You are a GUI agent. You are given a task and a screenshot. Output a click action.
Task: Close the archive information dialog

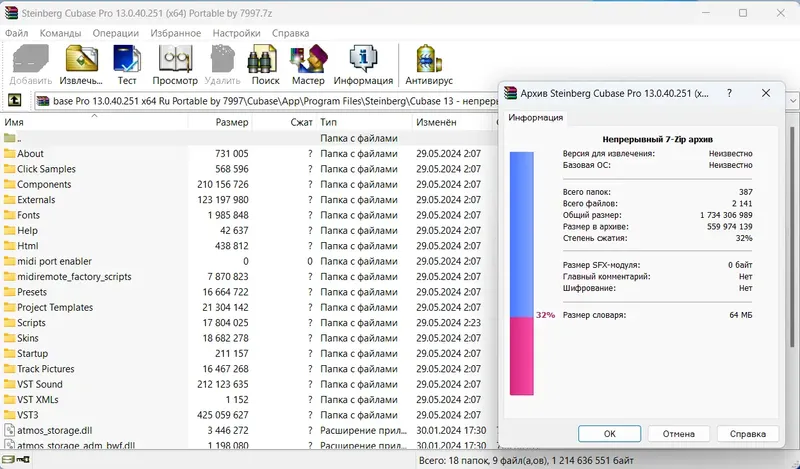click(x=766, y=93)
